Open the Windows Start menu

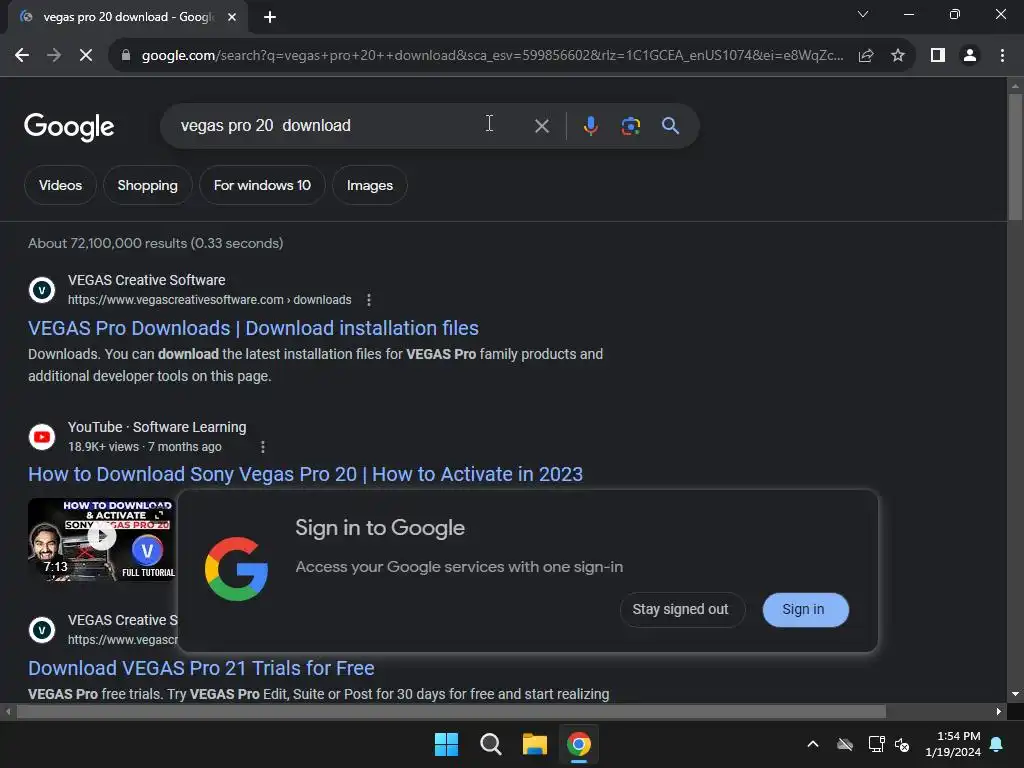[x=447, y=744]
